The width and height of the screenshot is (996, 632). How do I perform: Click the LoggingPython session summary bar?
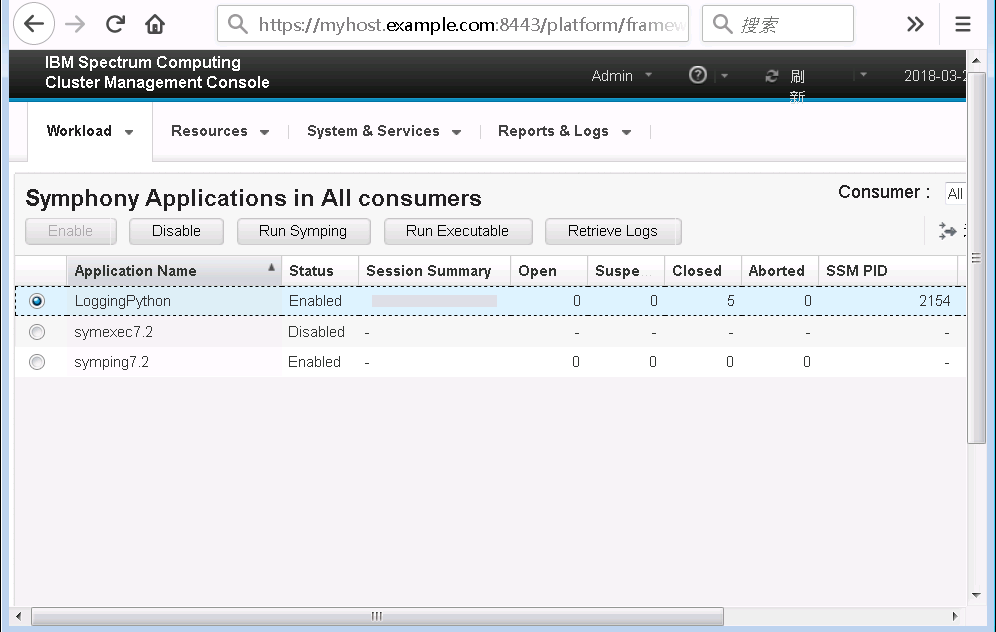[x=434, y=301]
